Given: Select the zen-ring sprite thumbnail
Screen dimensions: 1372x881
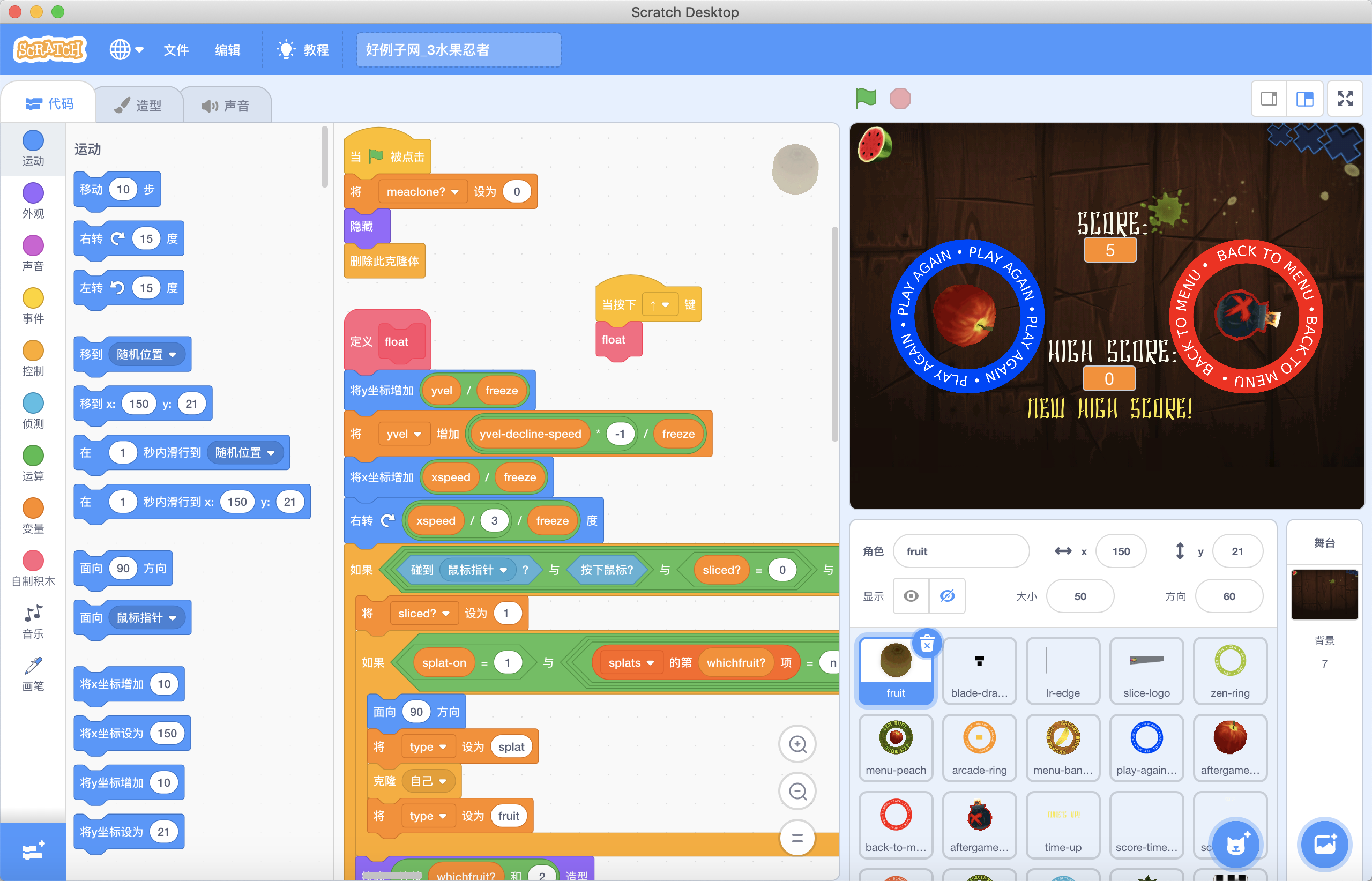Looking at the screenshot, I should pyautogui.click(x=1229, y=671).
